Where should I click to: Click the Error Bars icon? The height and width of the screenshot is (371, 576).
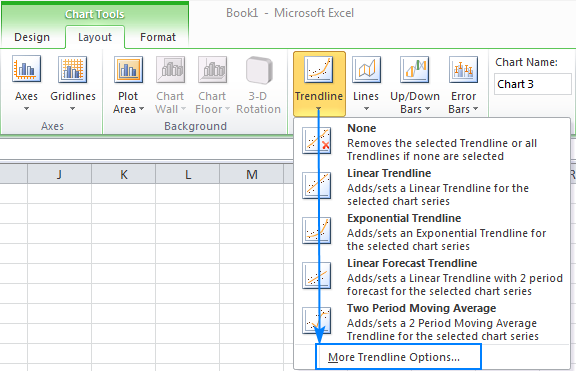(x=463, y=69)
